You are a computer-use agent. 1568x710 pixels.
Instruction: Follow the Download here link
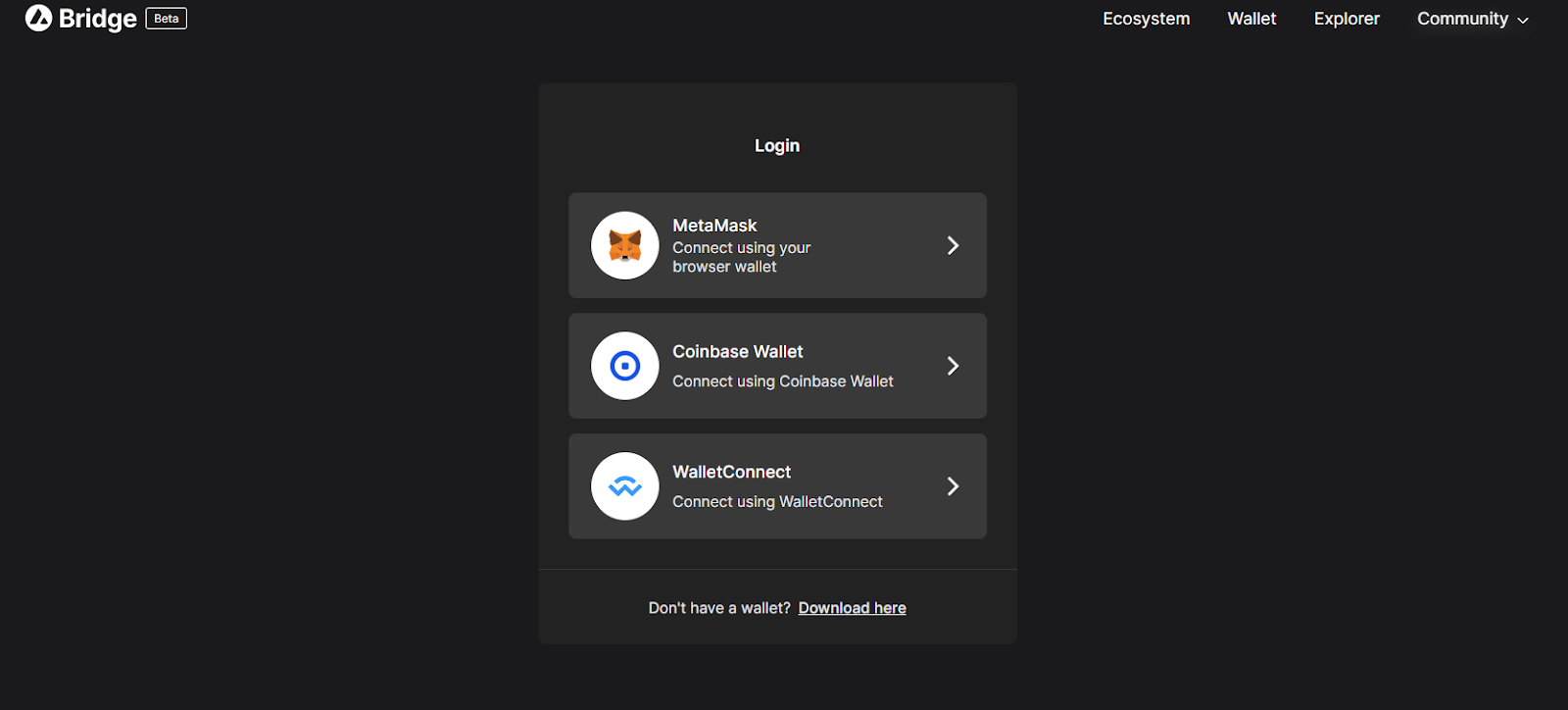click(x=853, y=608)
